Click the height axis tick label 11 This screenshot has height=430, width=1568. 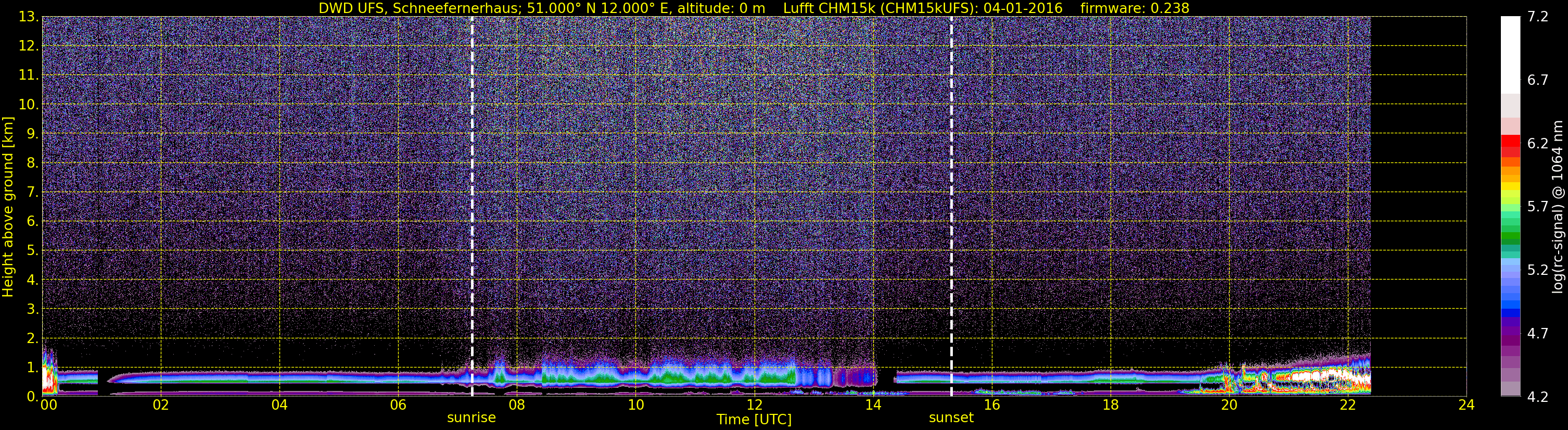click(x=28, y=75)
